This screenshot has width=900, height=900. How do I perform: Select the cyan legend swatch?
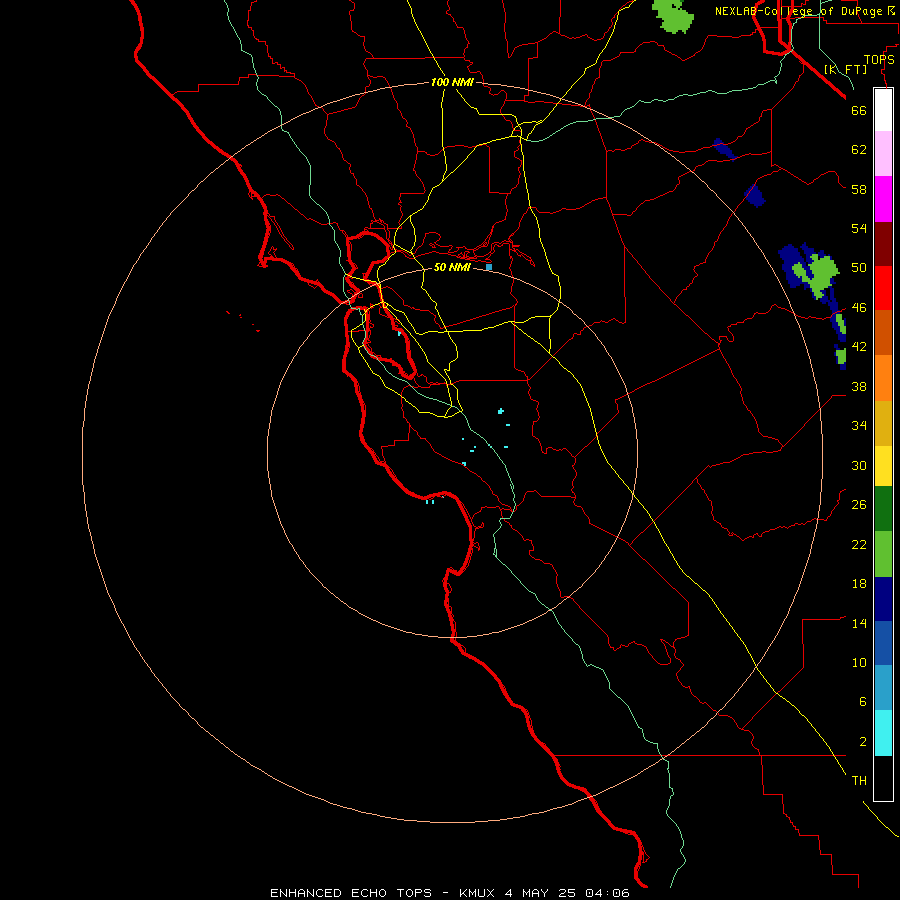pos(883,733)
